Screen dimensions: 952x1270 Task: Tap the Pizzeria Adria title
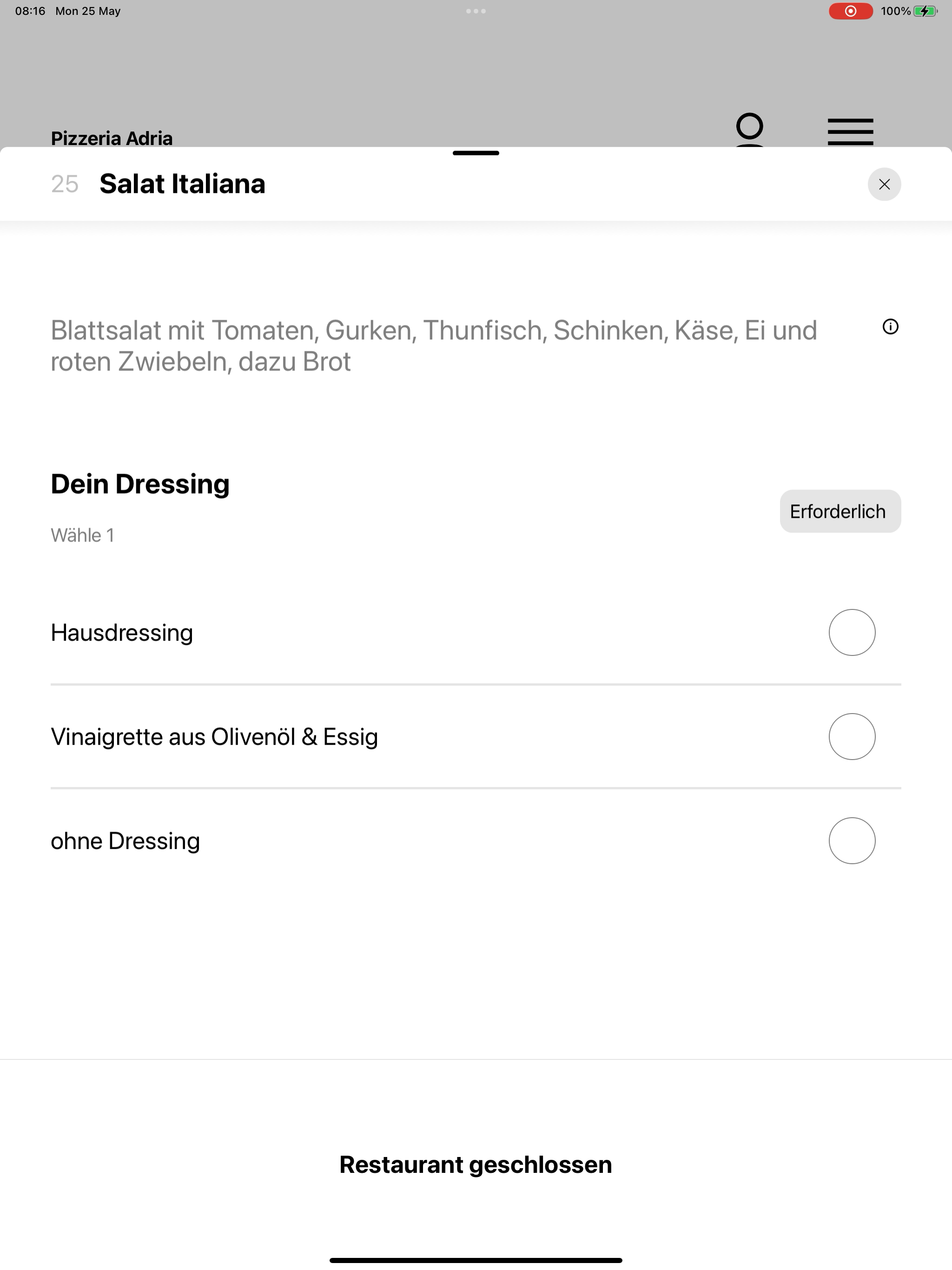(112, 139)
